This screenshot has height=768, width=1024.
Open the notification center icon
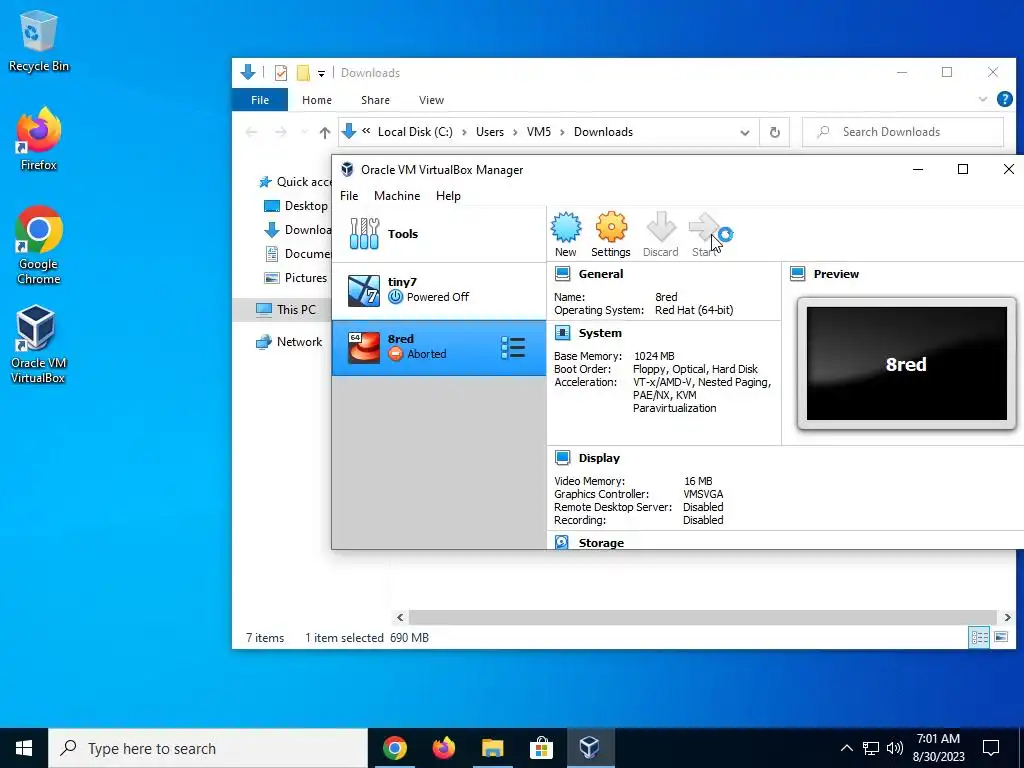pos(991,748)
